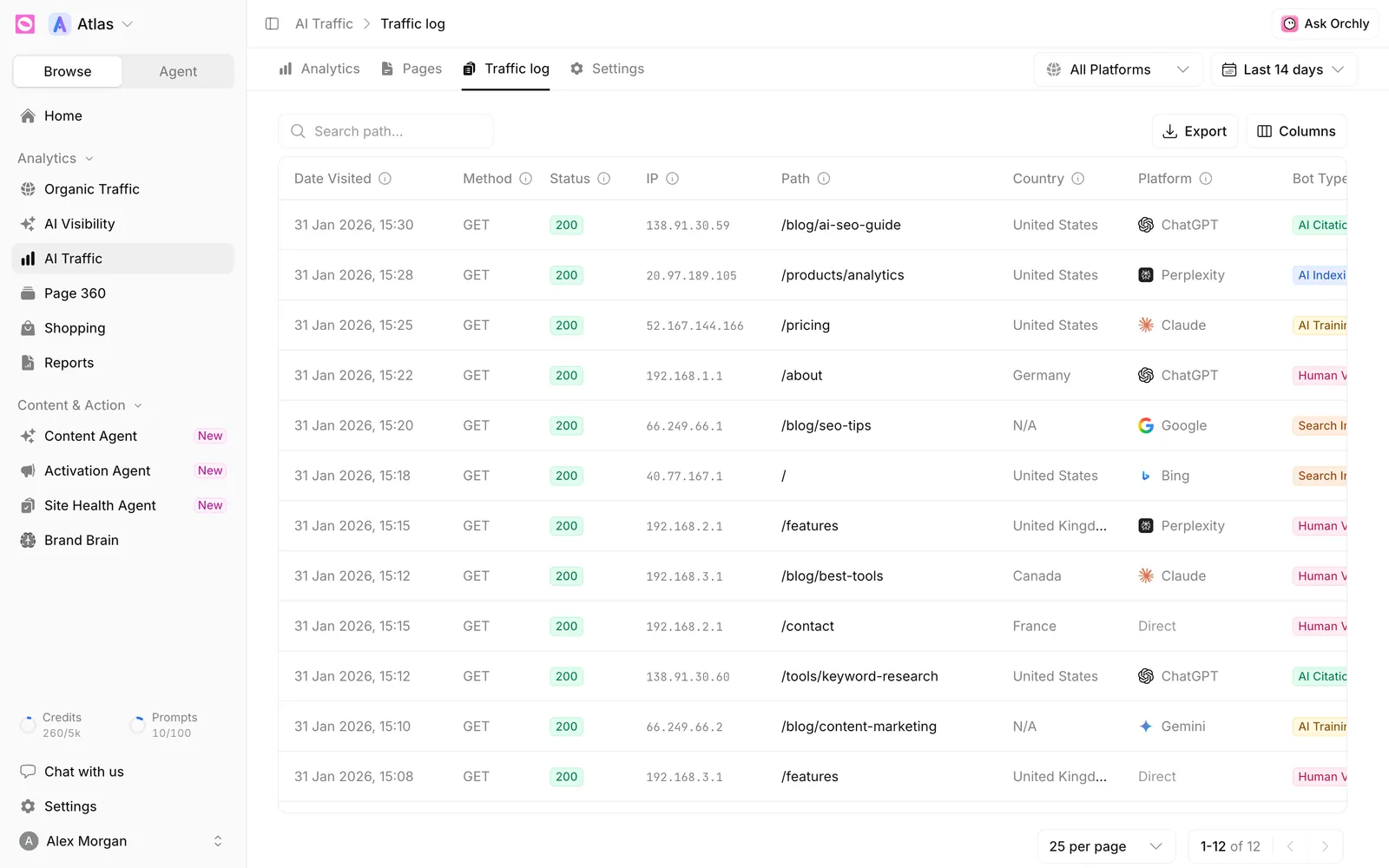Open the All Platforms filter dropdown
1389x868 pixels.
click(x=1118, y=69)
